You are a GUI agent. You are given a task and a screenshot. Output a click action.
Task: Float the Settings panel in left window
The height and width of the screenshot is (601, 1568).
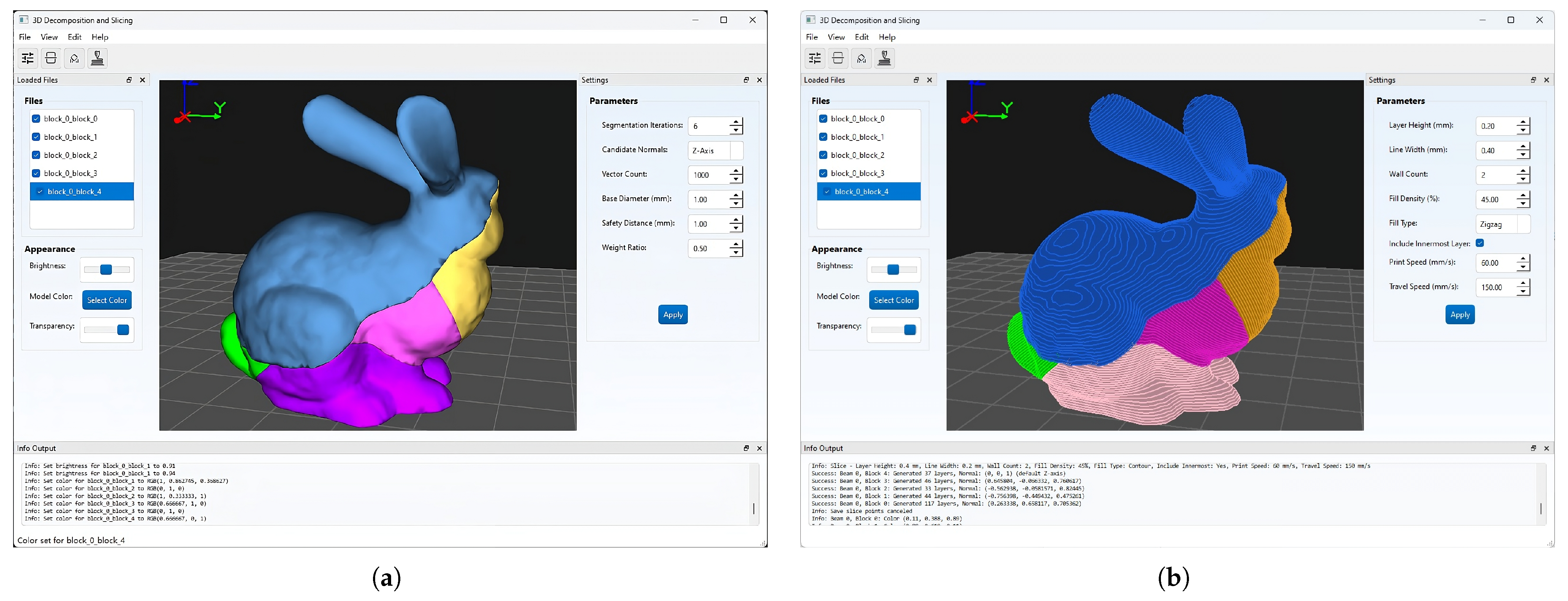[x=746, y=80]
